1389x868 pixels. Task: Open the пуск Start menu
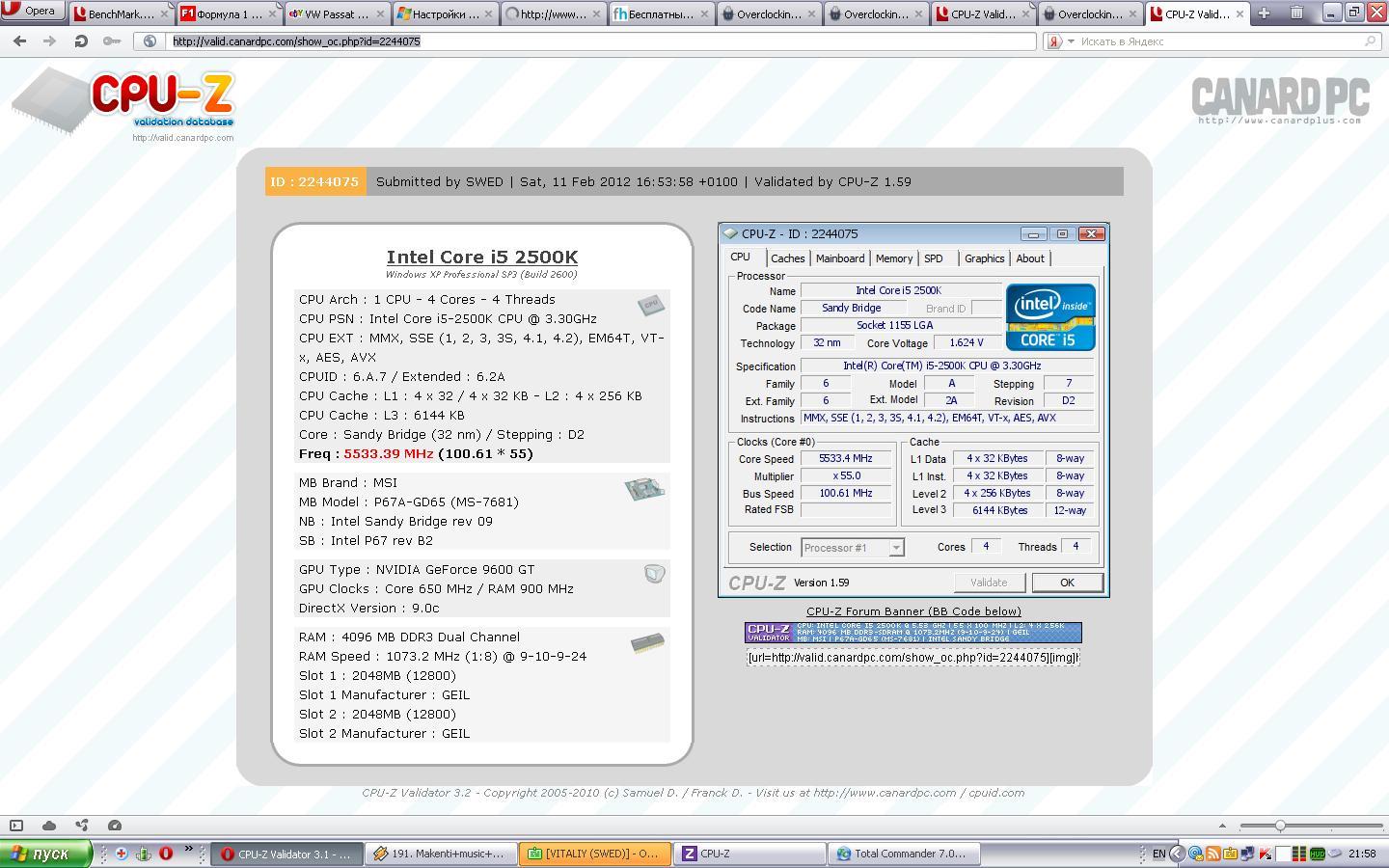point(46,854)
